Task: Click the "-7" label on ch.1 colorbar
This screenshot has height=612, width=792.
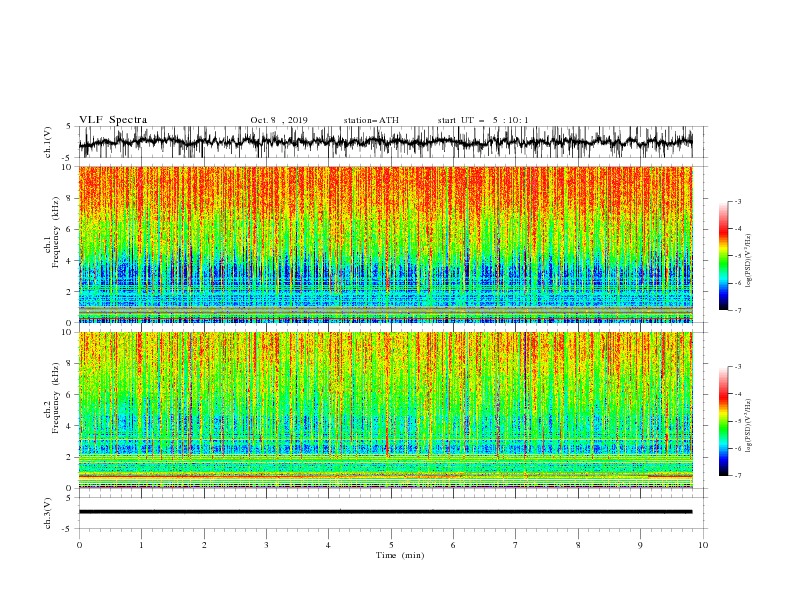Action: pyautogui.click(x=738, y=310)
